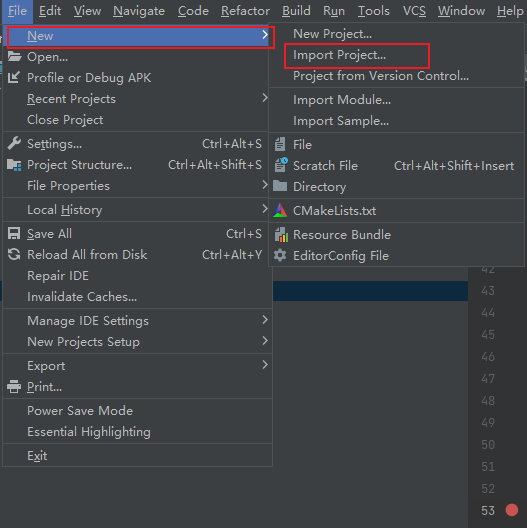This screenshot has height=528, width=527.
Task: Click the Print printer icon
Action: (x=14, y=387)
